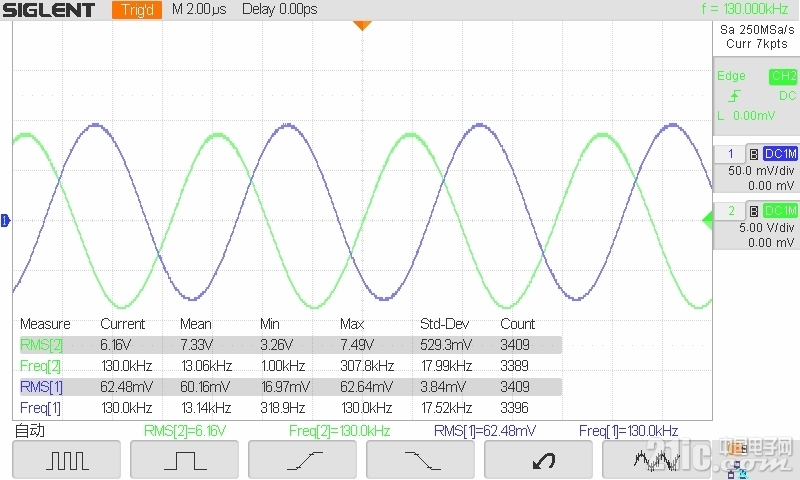The height and width of the screenshot is (480, 800).
Task: Click the Edge trigger type label
Action: point(731,76)
